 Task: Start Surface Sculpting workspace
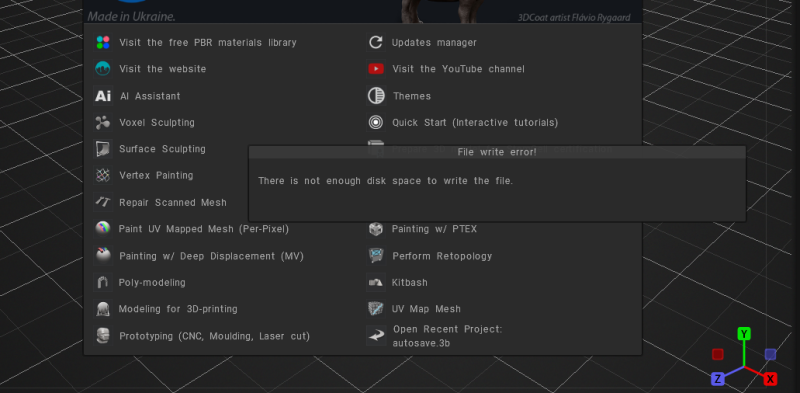click(162, 149)
